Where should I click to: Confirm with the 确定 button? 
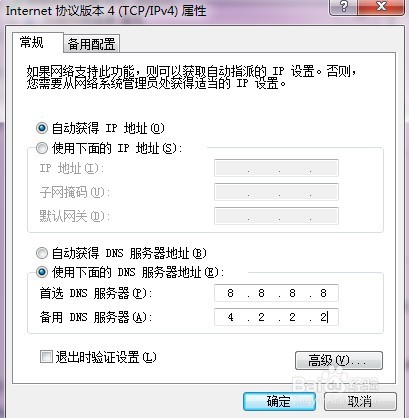click(x=279, y=401)
